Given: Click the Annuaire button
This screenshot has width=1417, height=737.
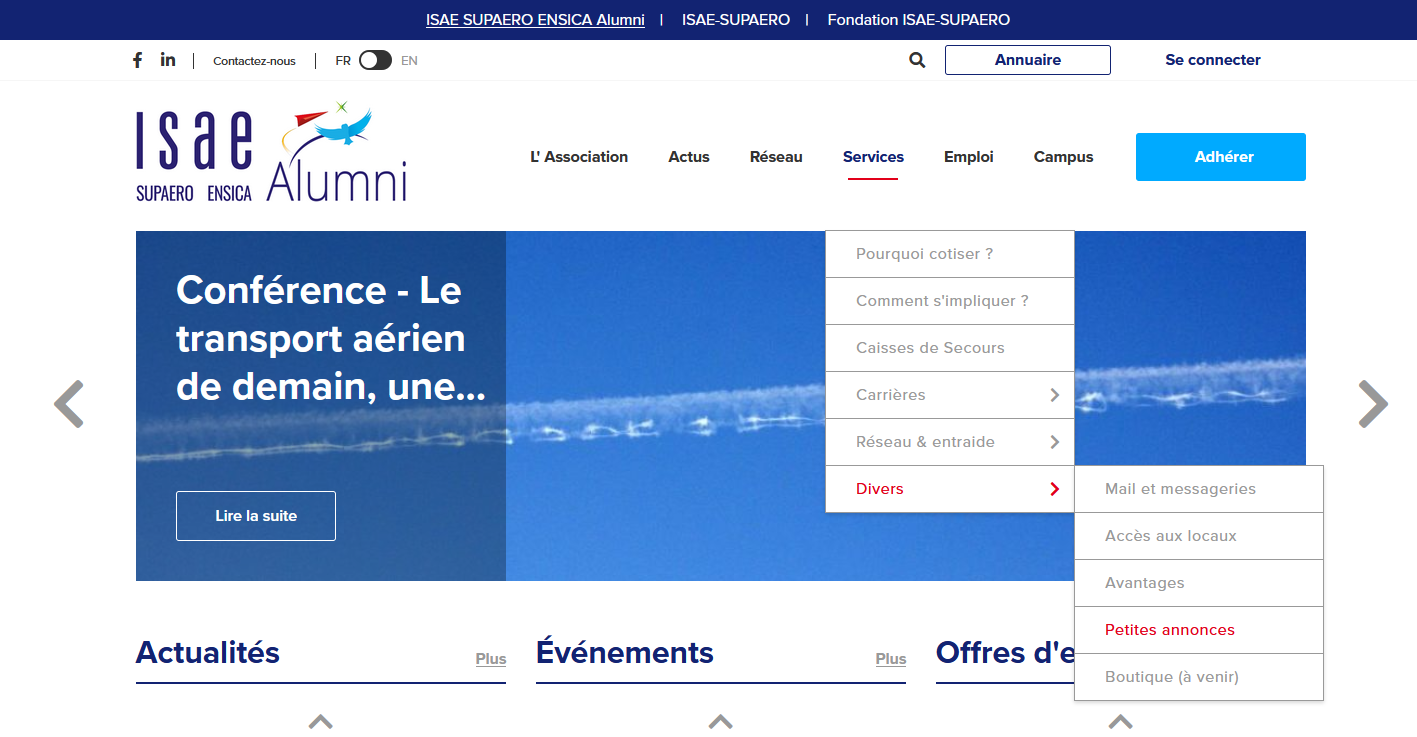Looking at the screenshot, I should pyautogui.click(x=1028, y=60).
